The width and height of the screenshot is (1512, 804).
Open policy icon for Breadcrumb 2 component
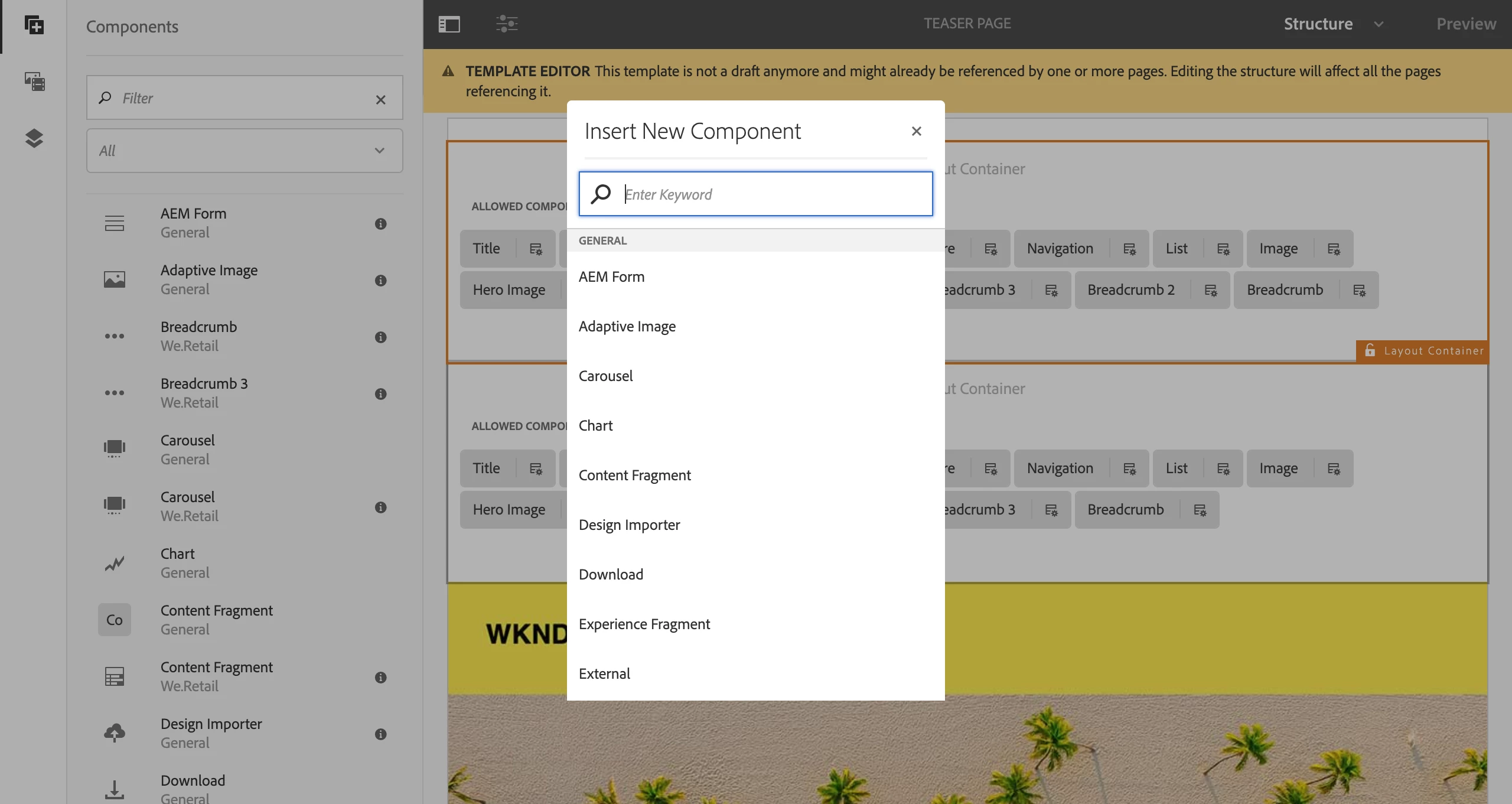tap(1210, 291)
